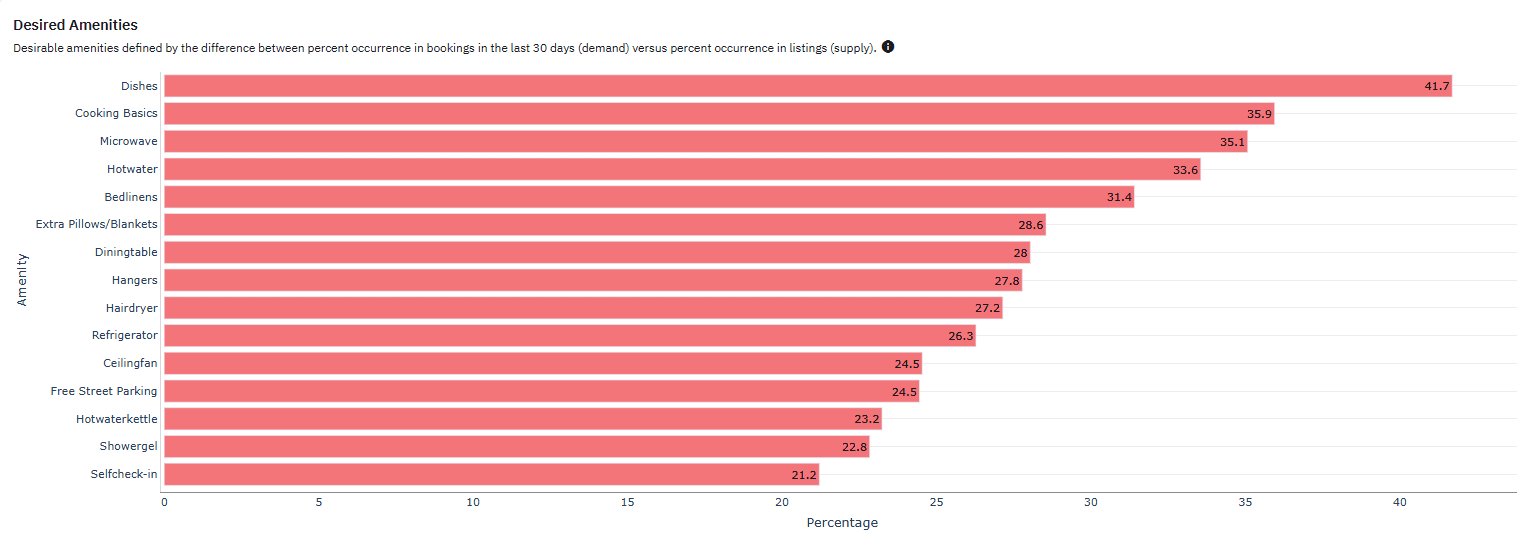Click the Free Street Parking bar
Screen dimensions: 1517x541
(x=542, y=391)
